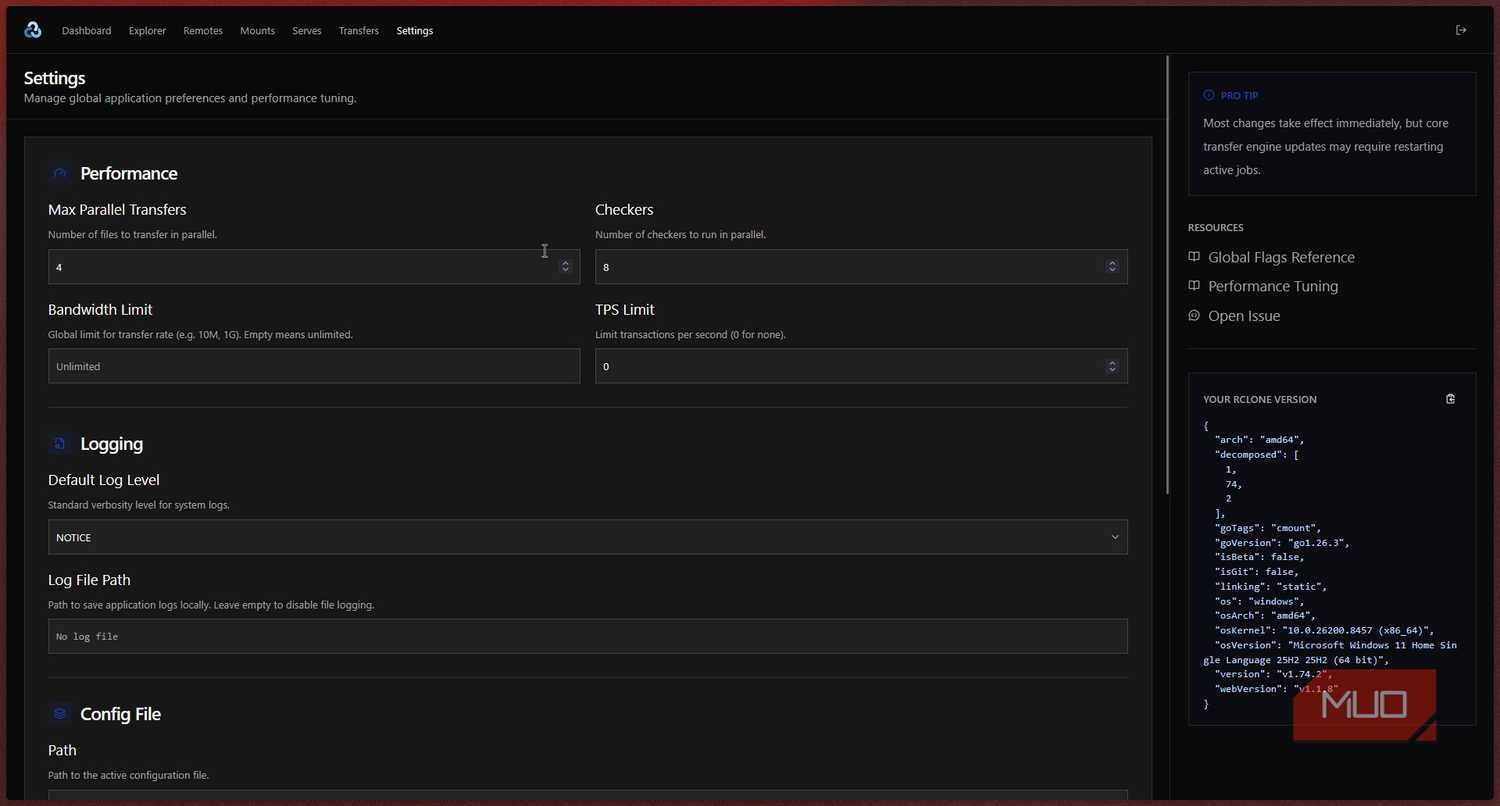Screen dimensions: 1500x806
Task: Click the logout icon in top bar
Action: pos(1461,30)
